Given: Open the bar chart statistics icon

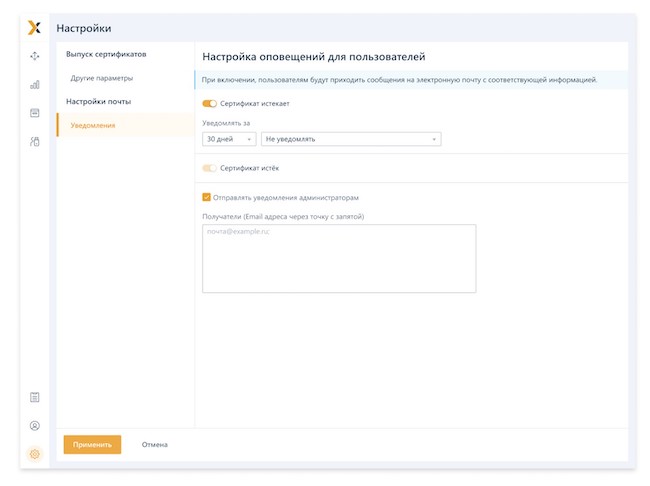Looking at the screenshot, I should (35, 85).
